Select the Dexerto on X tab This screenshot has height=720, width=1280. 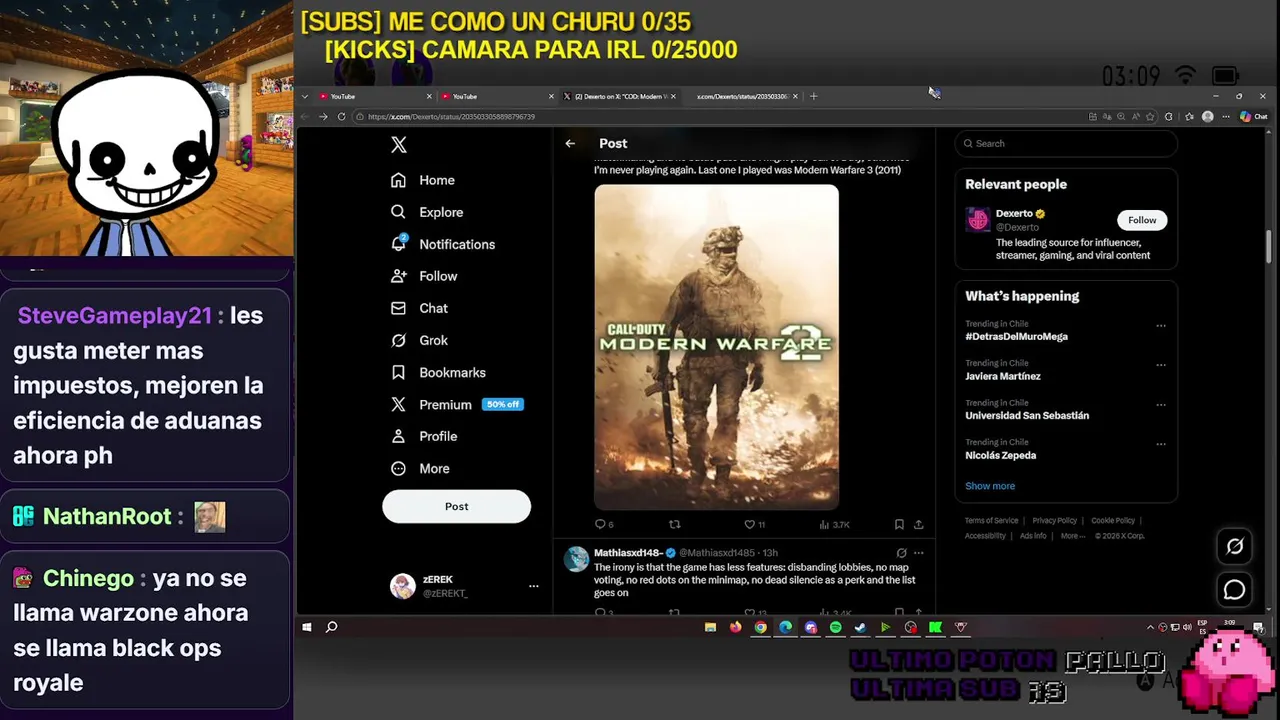[x=620, y=96]
